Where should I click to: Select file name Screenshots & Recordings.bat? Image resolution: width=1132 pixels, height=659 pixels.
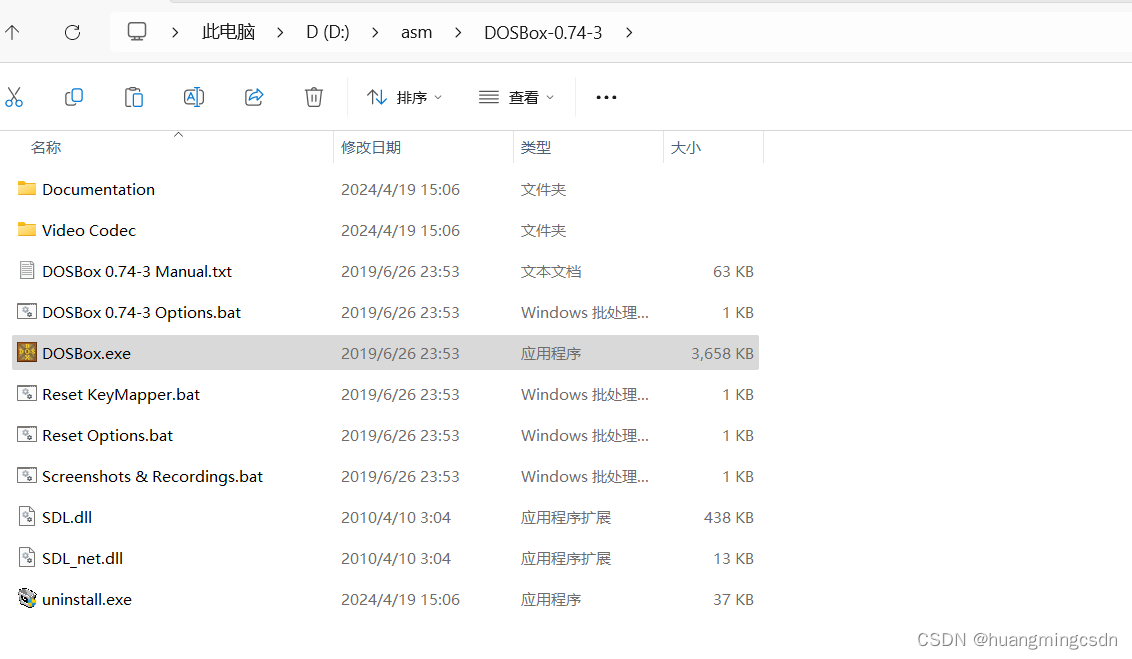(x=152, y=476)
